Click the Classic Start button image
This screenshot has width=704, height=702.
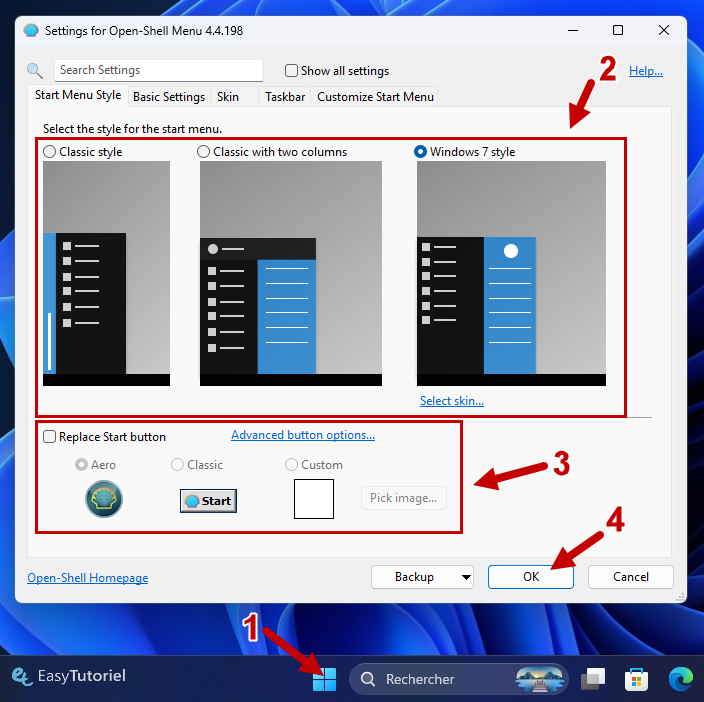(208, 500)
